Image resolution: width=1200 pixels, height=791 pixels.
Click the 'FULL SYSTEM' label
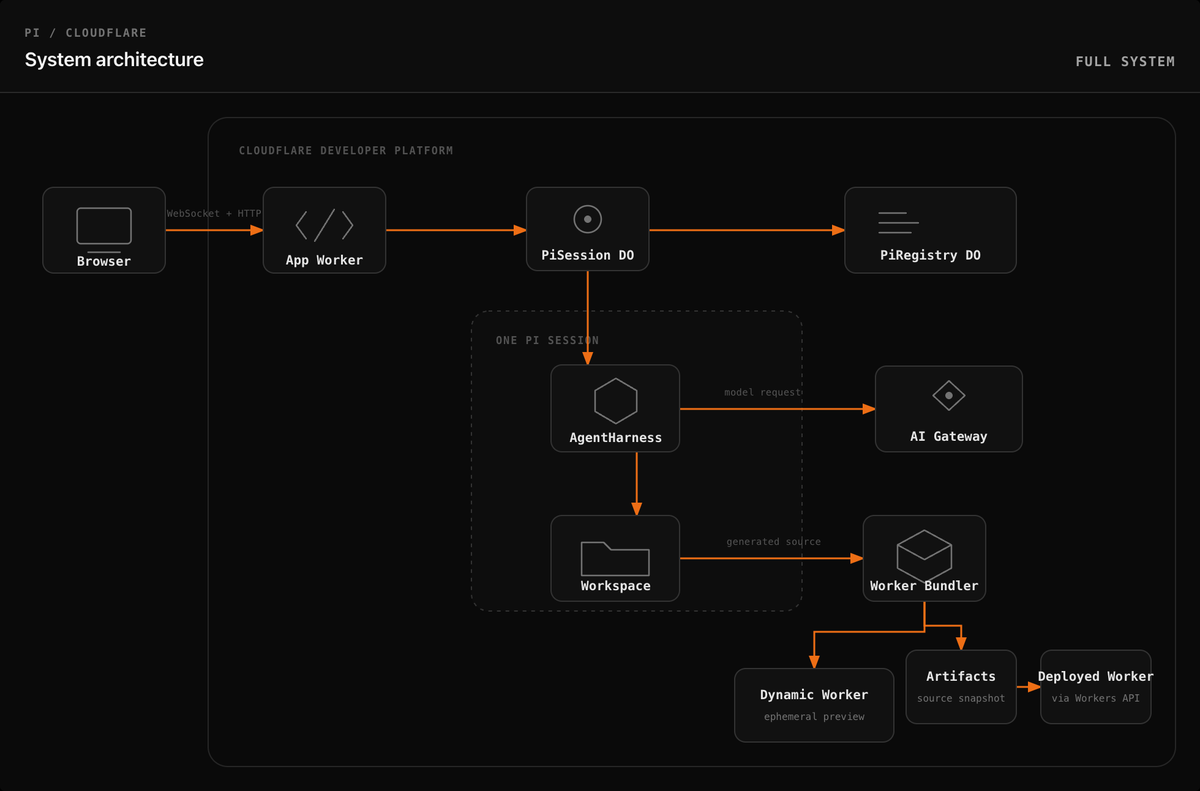point(1125,62)
